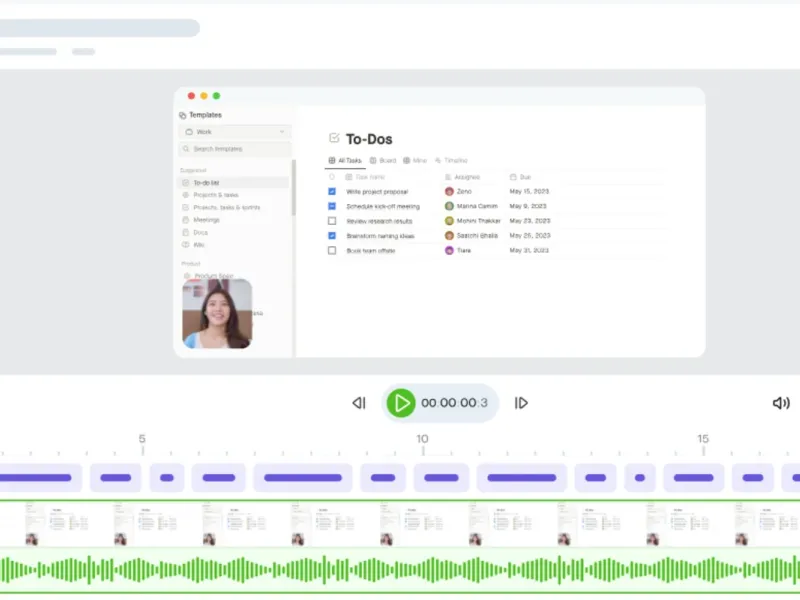Click Tiara's avatar icon
The image size is (800, 600).
449,251
